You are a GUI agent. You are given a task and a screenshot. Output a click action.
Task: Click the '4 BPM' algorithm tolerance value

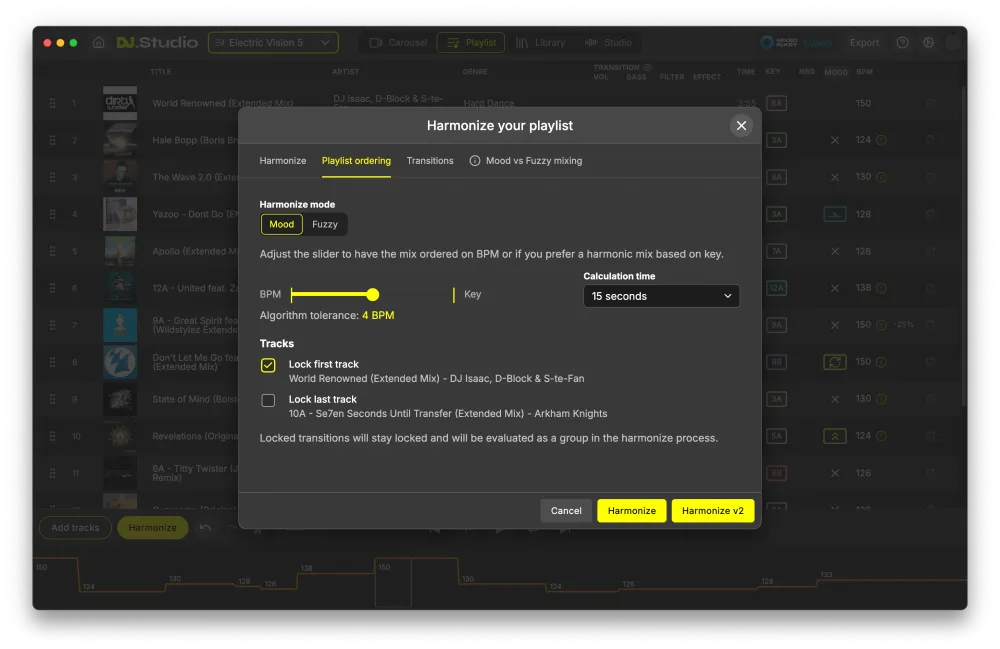[x=378, y=316]
